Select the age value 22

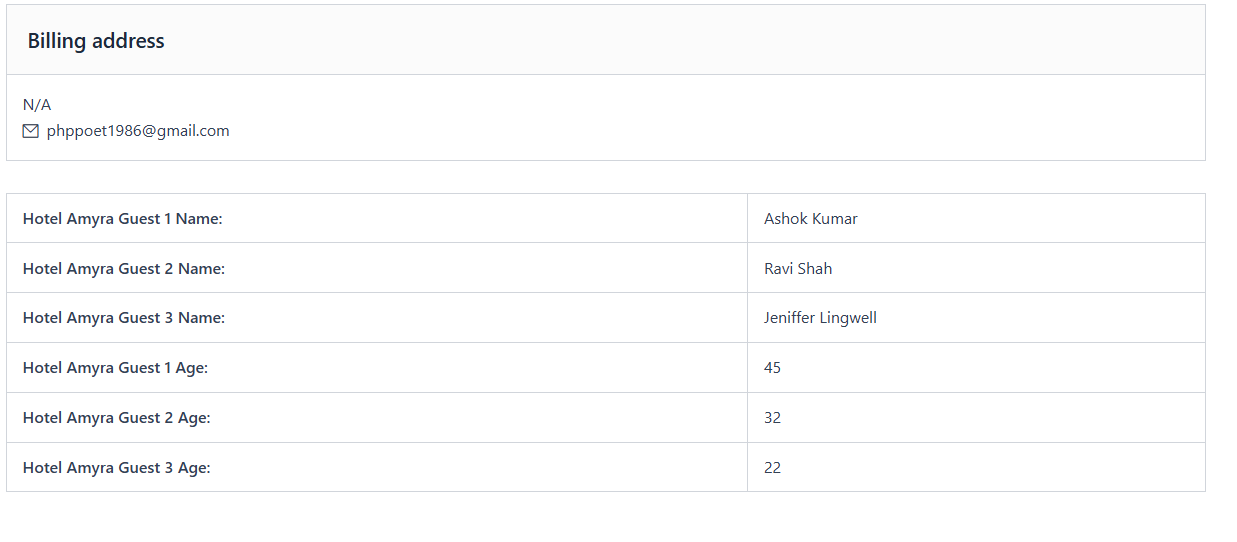coord(772,468)
